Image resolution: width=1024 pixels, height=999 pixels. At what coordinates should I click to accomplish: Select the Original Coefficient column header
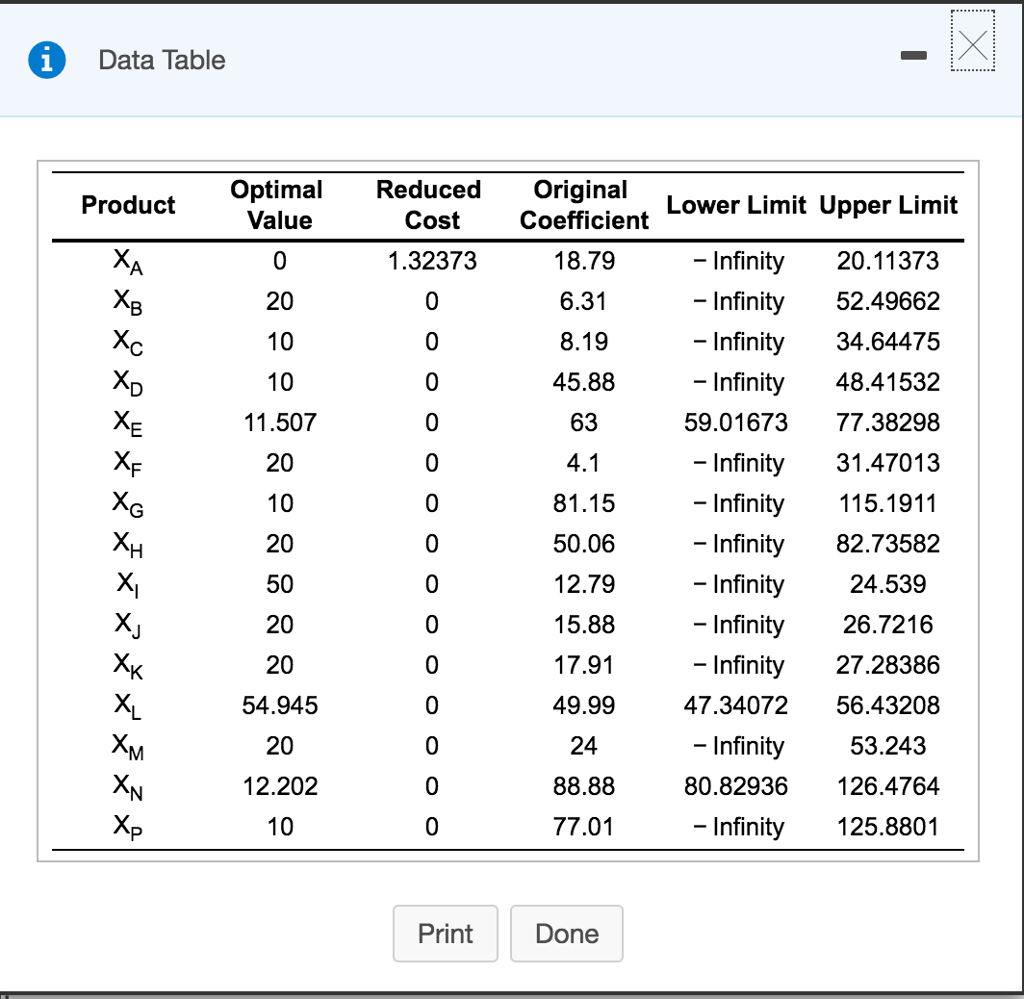click(x=583, y=205)
